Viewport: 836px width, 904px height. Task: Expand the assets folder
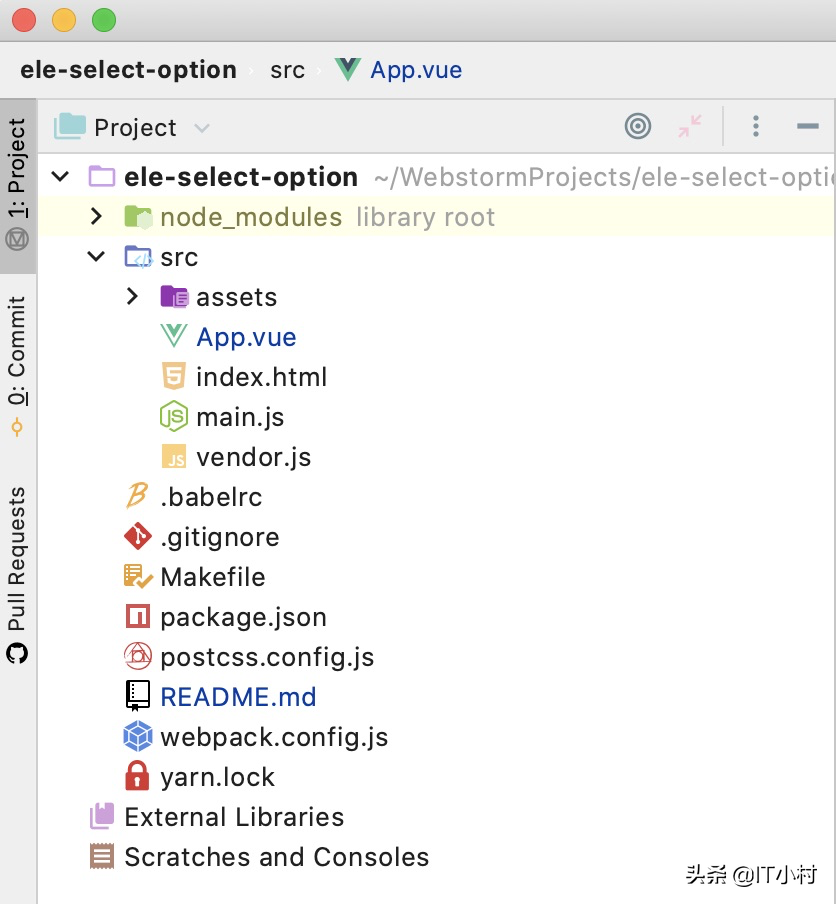click(132, 296)
